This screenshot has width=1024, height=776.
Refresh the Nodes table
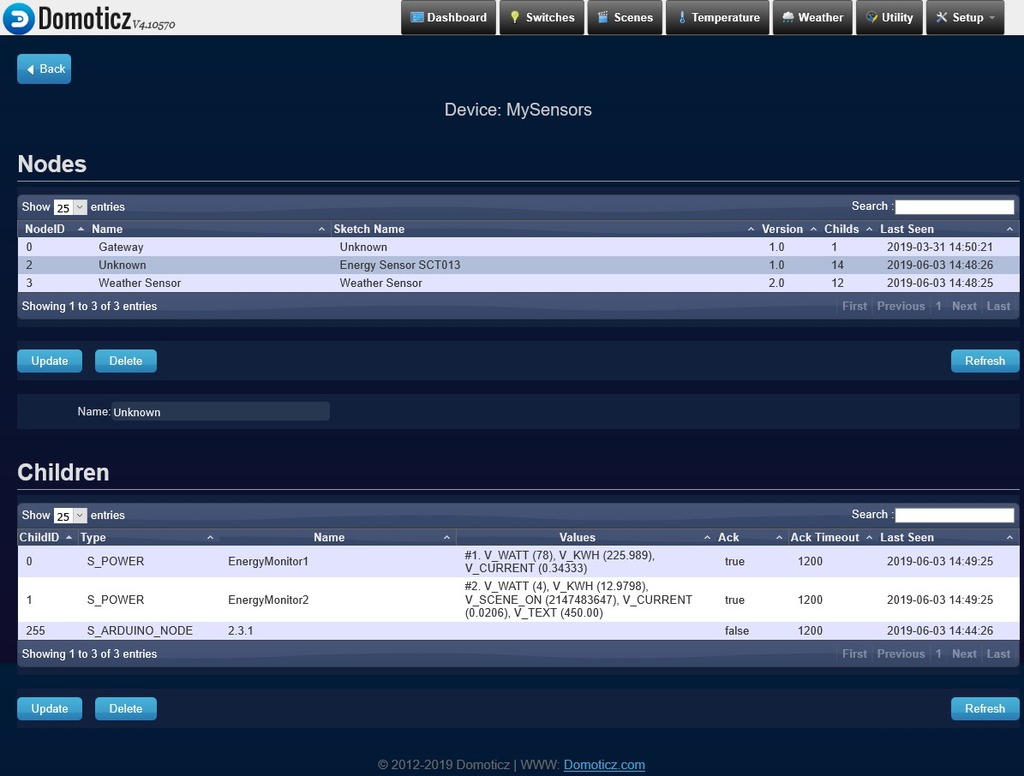[985, 361]
